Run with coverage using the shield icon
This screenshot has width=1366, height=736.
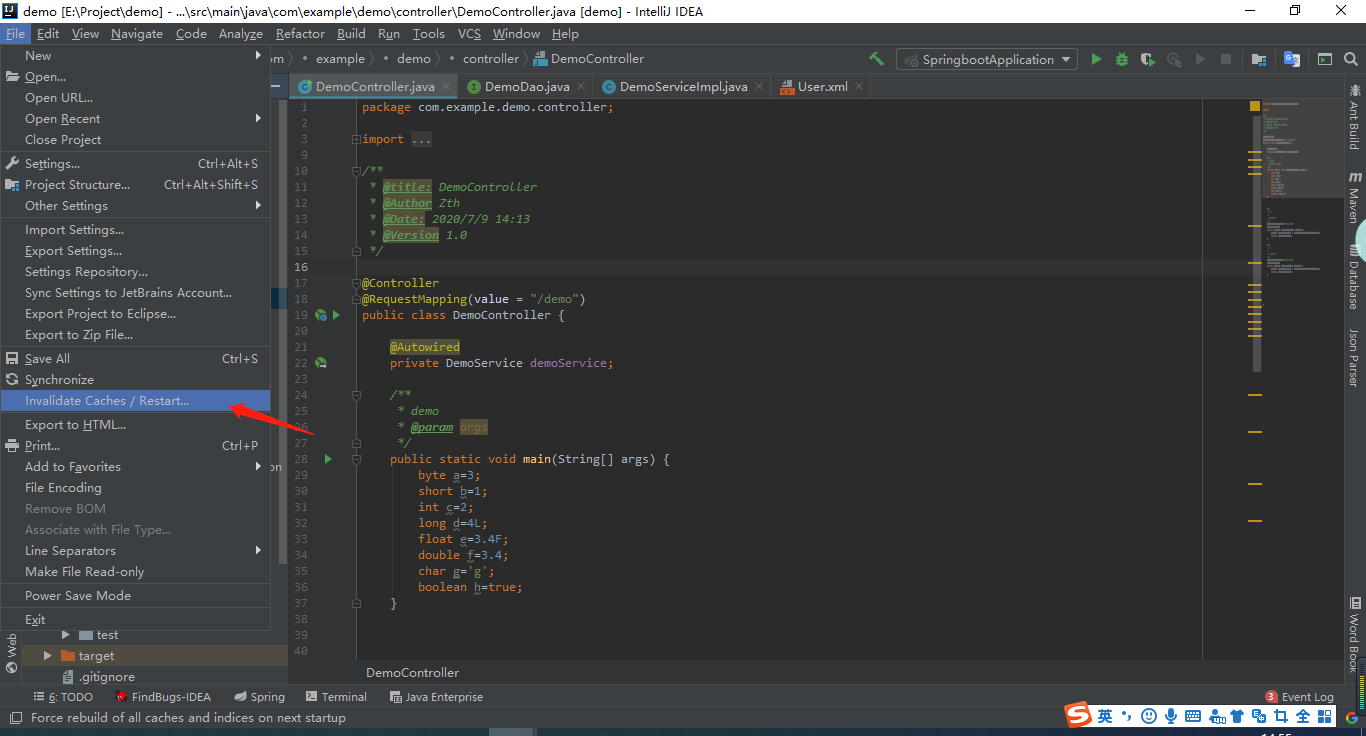click(1148, 59)
